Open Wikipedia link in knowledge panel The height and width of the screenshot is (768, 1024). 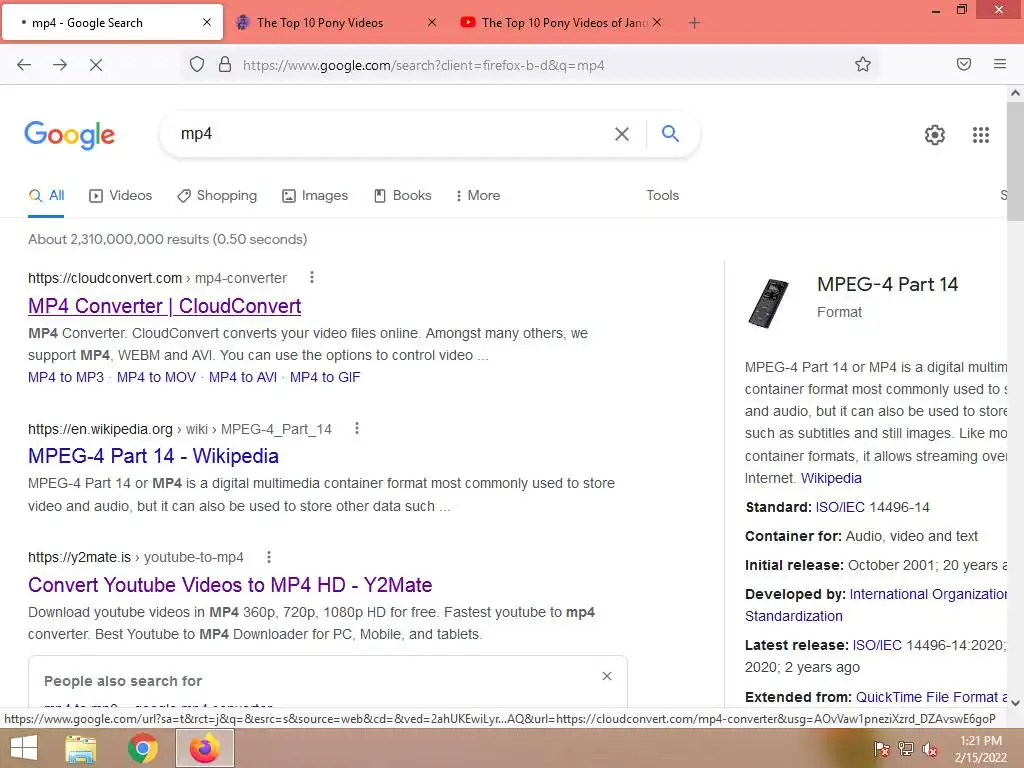[831, 478]
